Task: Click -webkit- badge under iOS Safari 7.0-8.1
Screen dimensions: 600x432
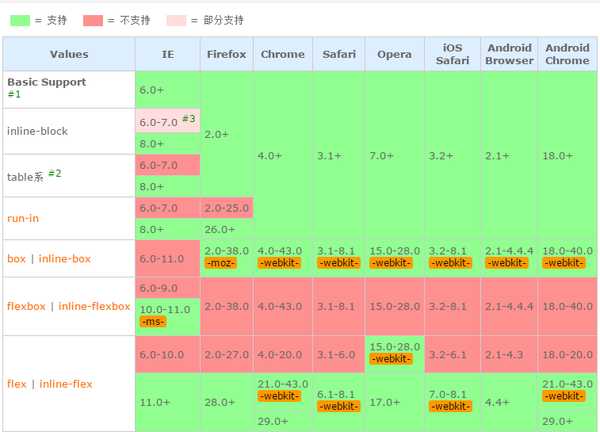Action: coord(450,406)
